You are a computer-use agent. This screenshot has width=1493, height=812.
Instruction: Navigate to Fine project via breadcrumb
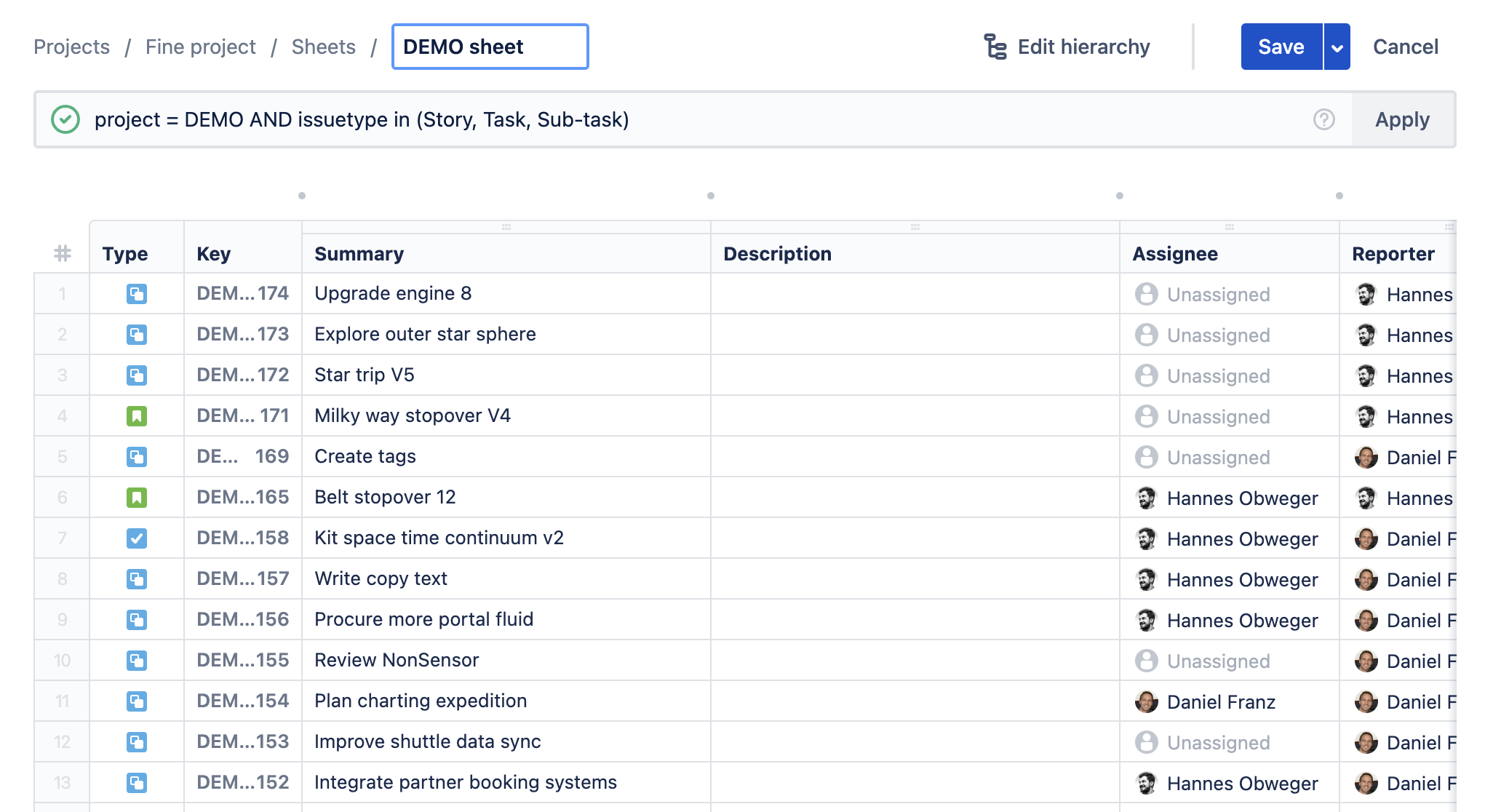point(199,46)
